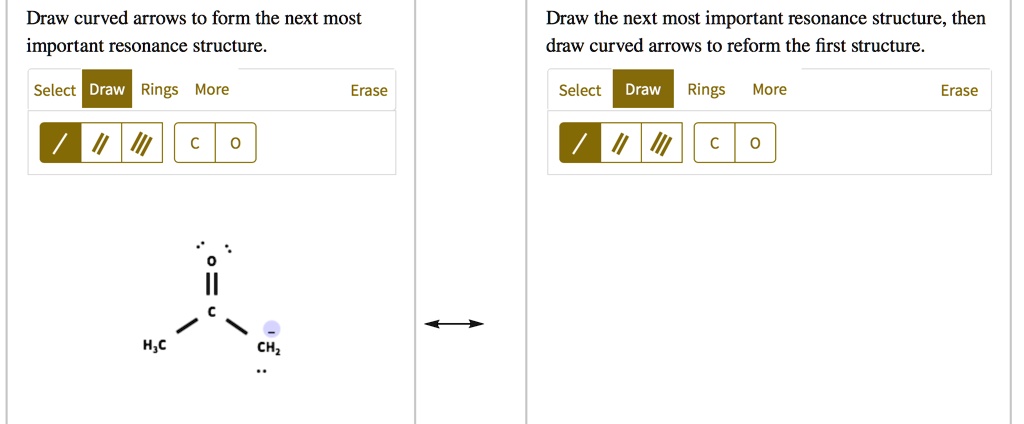The height and width of the screenshot is (424, 1024).
Task: Select triple bond tool in right panel
Action: pos(662,142)
